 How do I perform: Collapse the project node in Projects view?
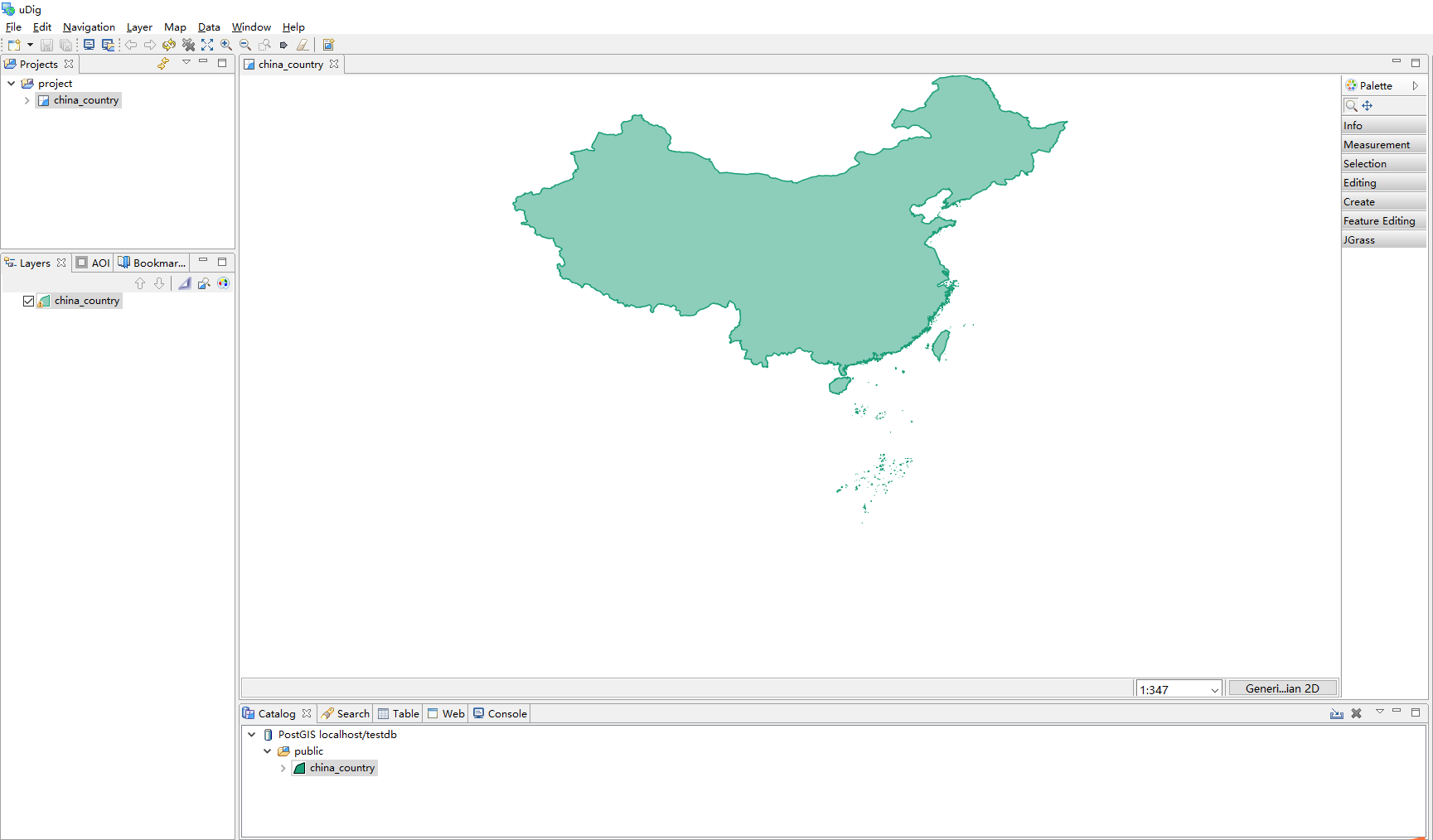click(12, 83)
